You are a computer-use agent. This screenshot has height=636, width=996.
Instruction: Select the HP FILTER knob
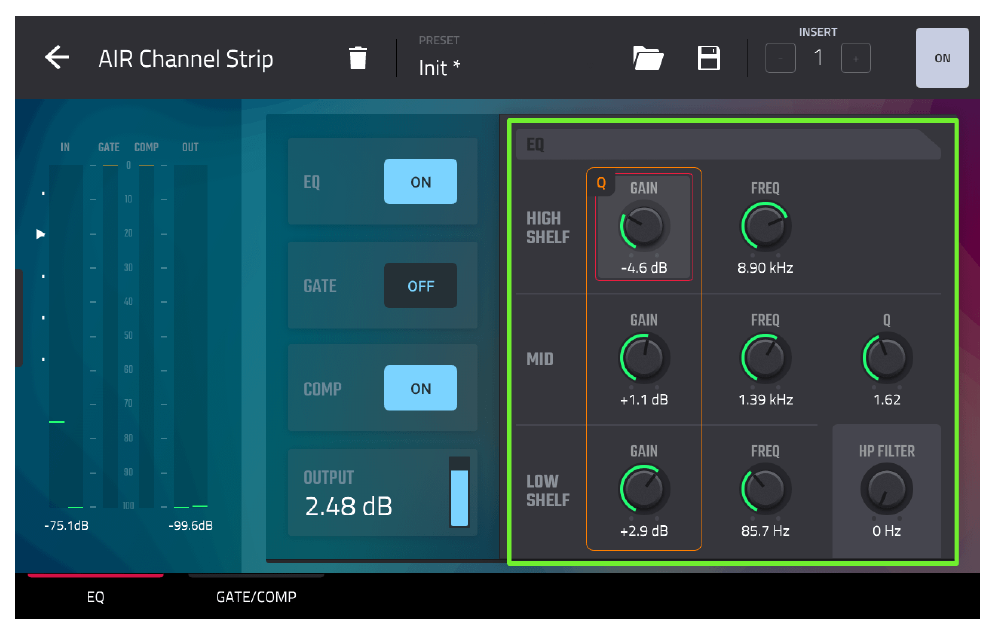pyautogui.click(x=887, y=489)
